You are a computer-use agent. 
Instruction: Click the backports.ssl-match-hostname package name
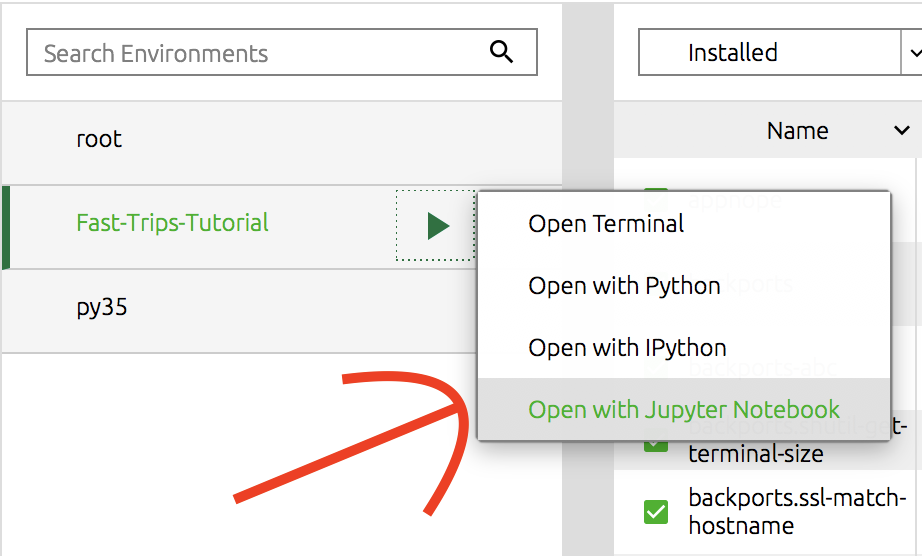[796, 511]
